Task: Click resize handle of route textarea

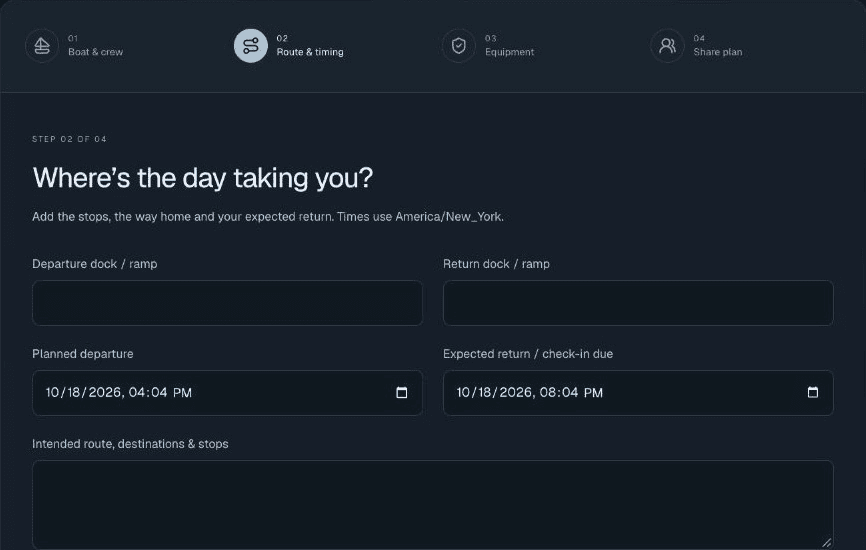Action: tap(826, 543)
